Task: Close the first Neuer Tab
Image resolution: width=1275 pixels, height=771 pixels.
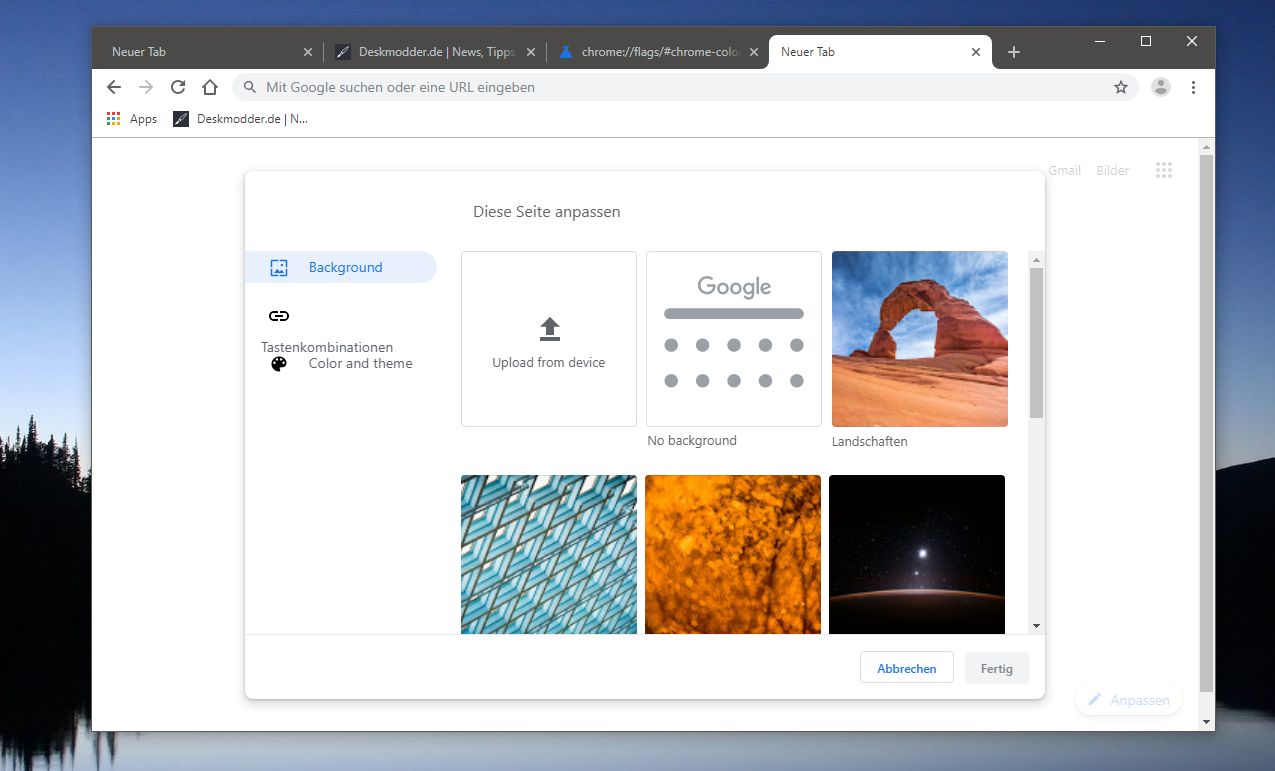Action: coord(307,52)
